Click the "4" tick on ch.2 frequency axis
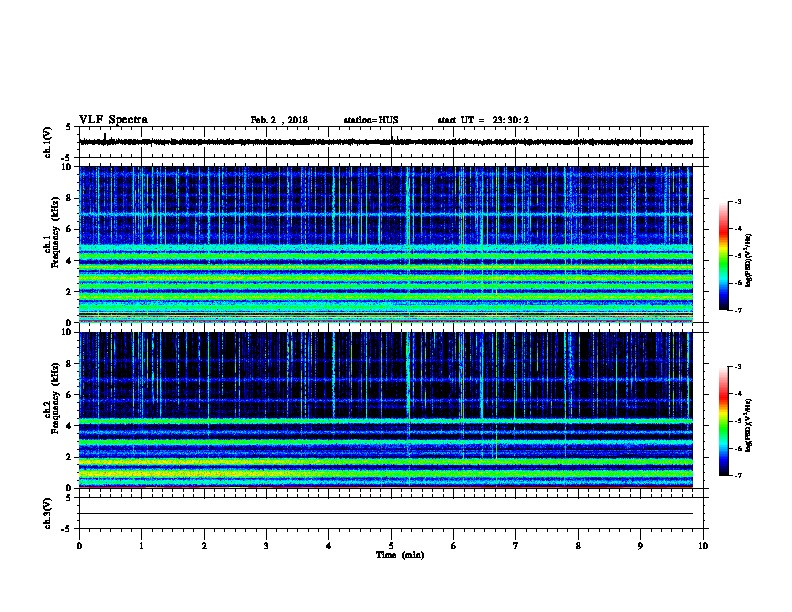This screenshot has width=792, height=612. click(70, 426)
